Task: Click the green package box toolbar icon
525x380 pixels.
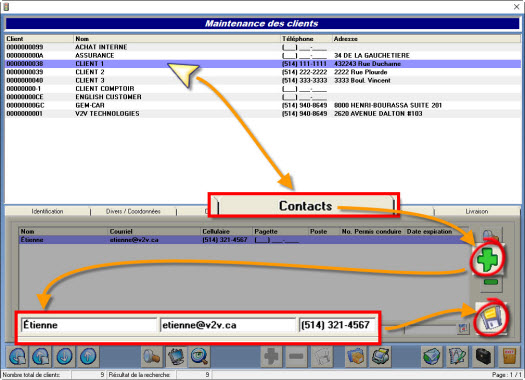Action: tap(432, 356)
